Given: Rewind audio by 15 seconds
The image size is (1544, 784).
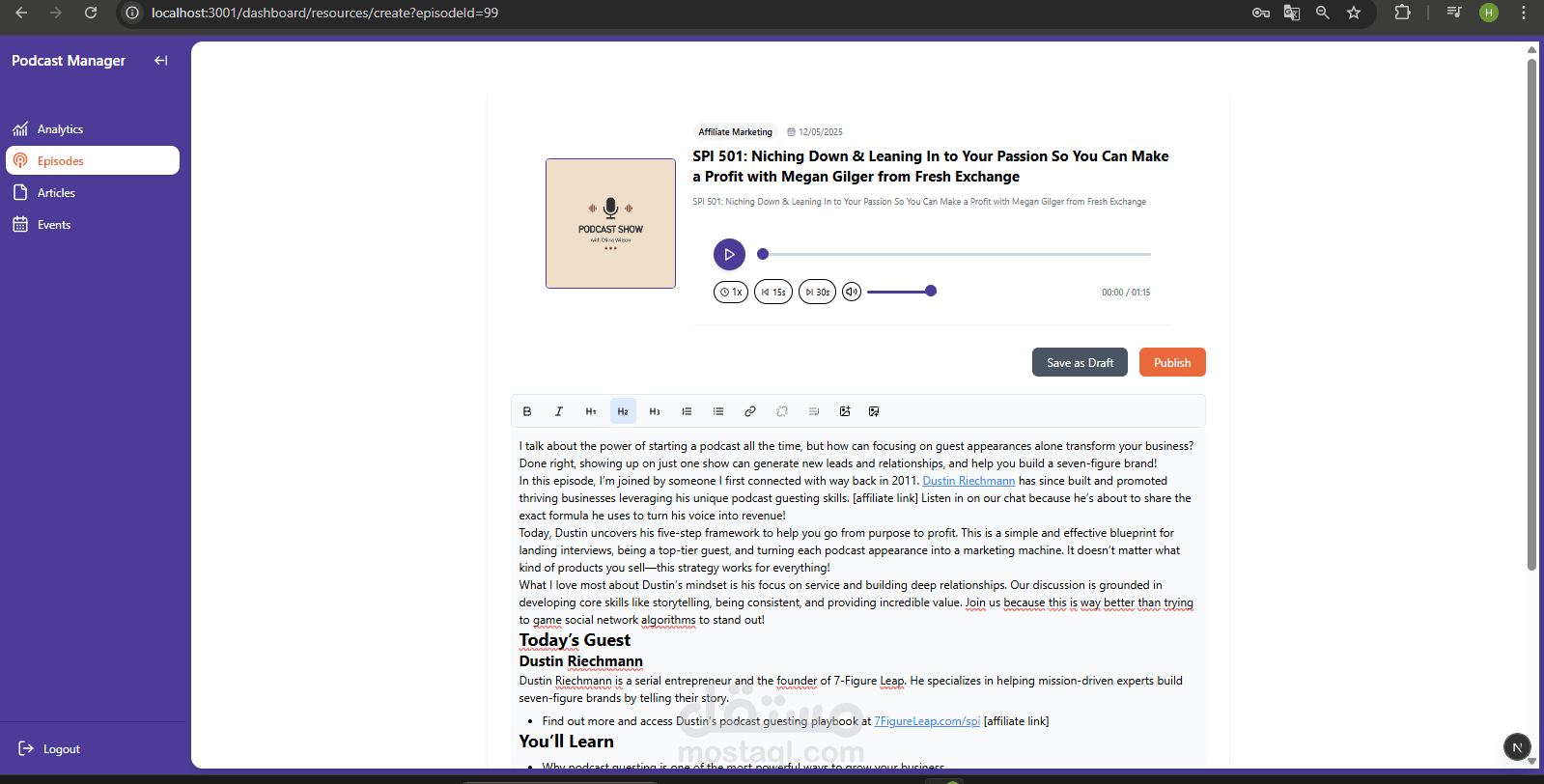Looking at the screenshot, I should (x=773, y=292).
